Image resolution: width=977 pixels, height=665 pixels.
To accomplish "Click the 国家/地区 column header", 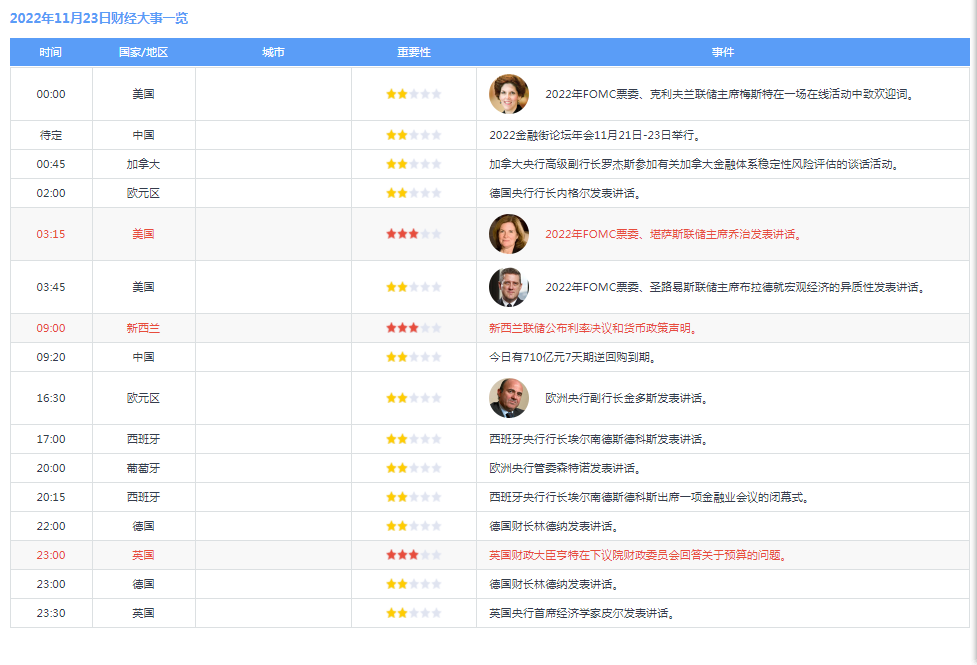I will pyautogui.click(x=143, y=52).
